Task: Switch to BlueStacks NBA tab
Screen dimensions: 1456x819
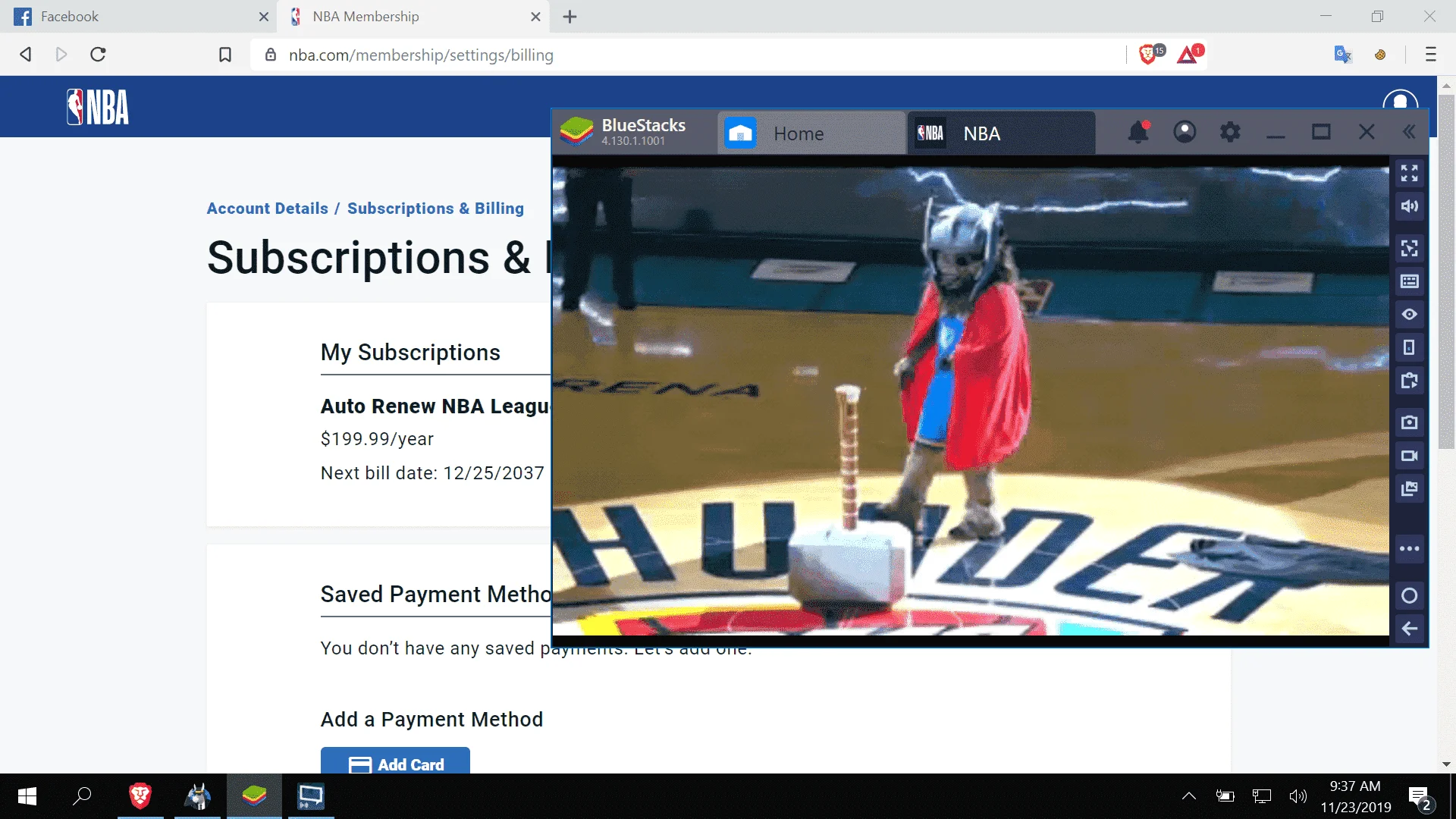Action: [x=1001, y=133]
